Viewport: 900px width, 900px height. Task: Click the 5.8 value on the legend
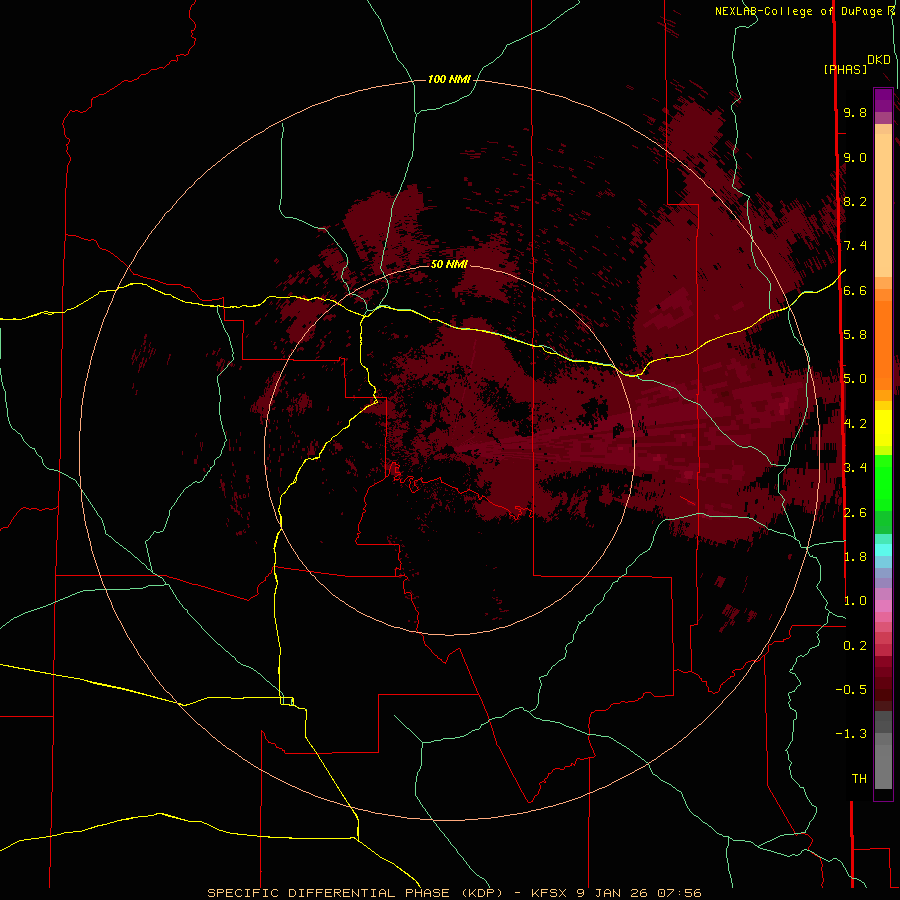[x=855, y=335]
